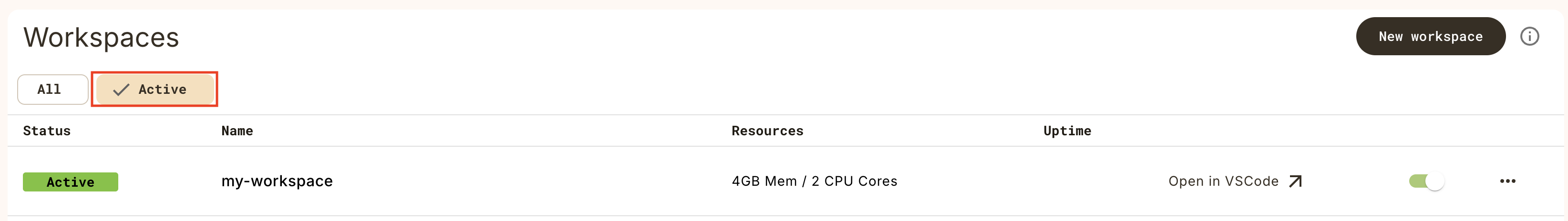Open the three-dot more options menu
The width and height of the screenshot is (1568, 221).
click(1507, 181)
